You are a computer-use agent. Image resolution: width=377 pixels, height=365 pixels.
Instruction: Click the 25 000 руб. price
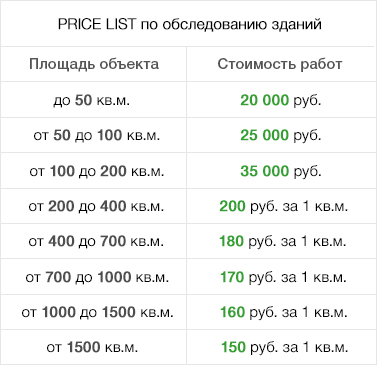pos(281,135)
